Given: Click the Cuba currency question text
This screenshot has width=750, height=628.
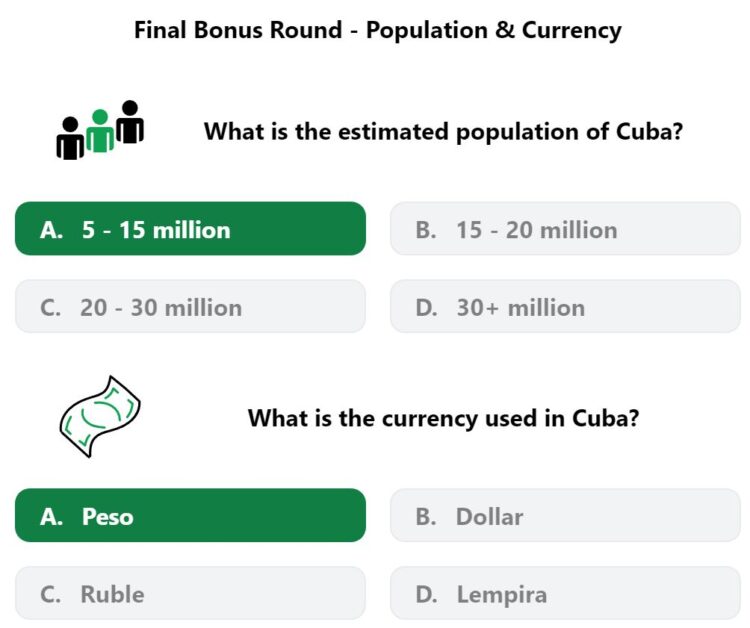Looking at the screenshot, I should [x=443, y=418].
